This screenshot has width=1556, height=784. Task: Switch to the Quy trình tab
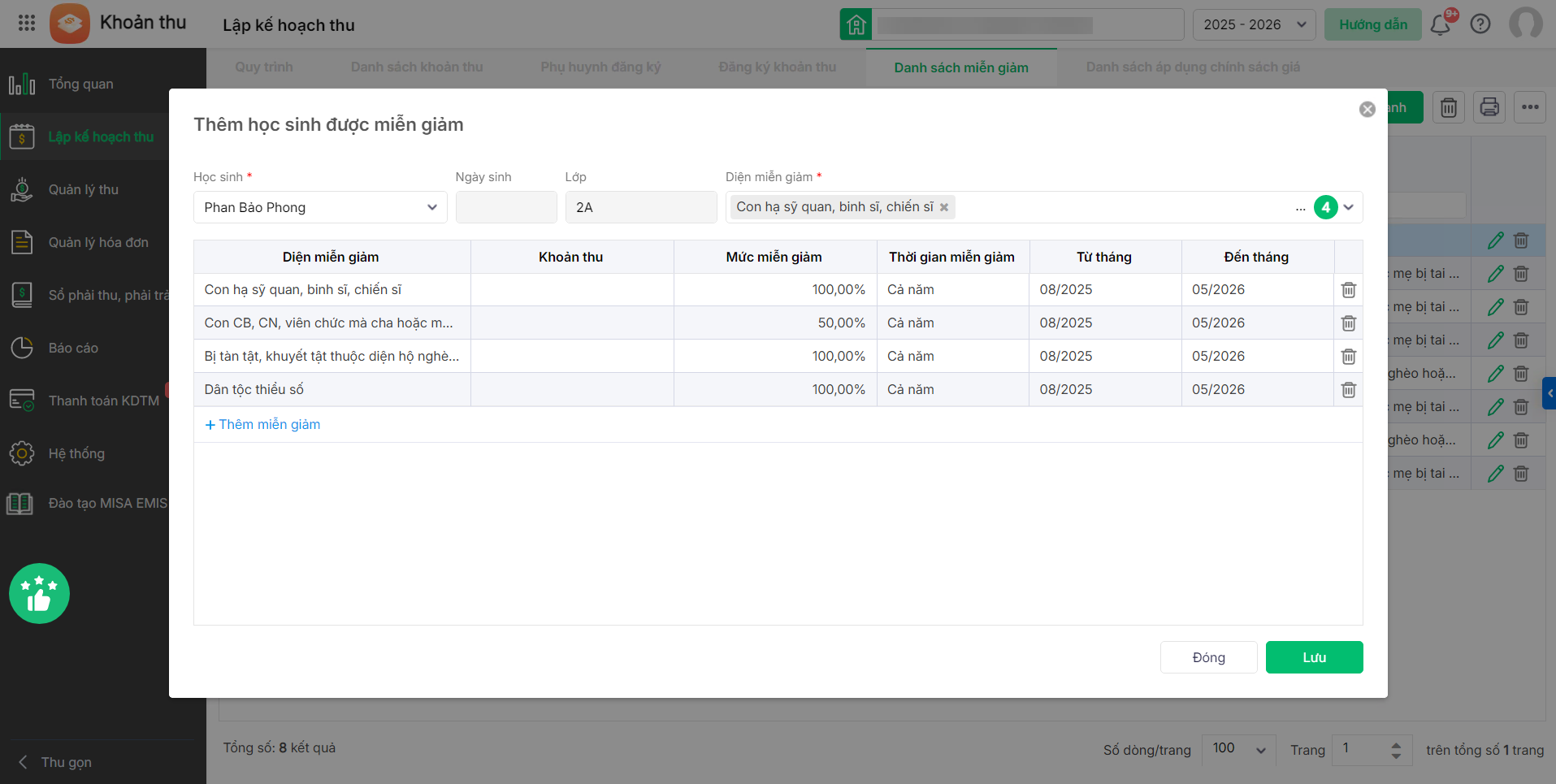click(x=264, y=67)
